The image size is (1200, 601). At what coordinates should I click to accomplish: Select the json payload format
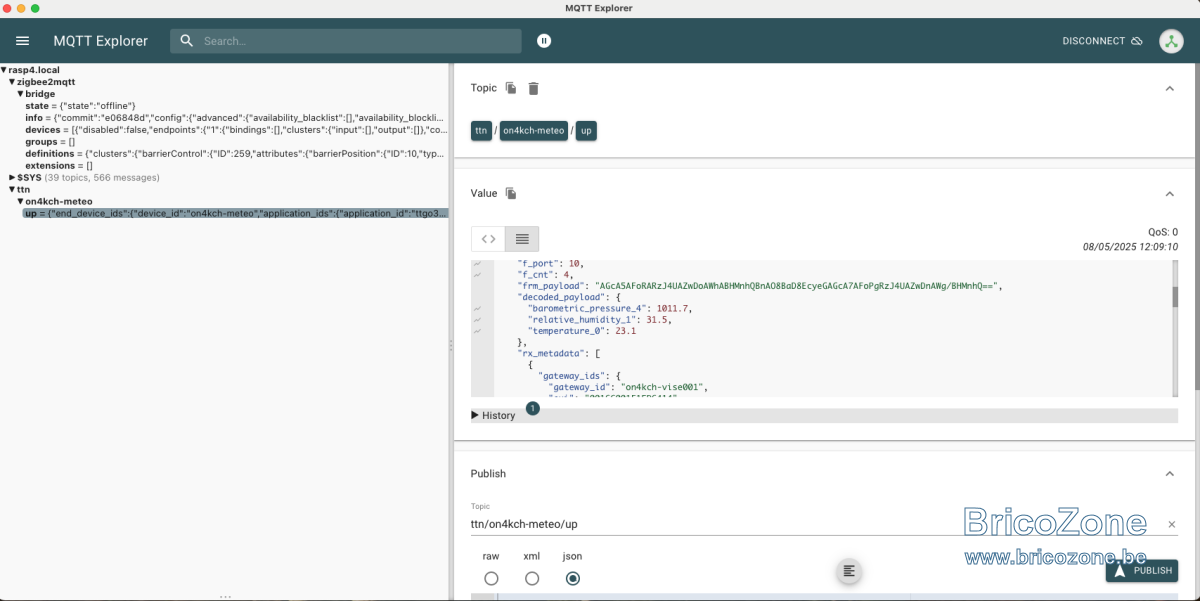[573, 578]
